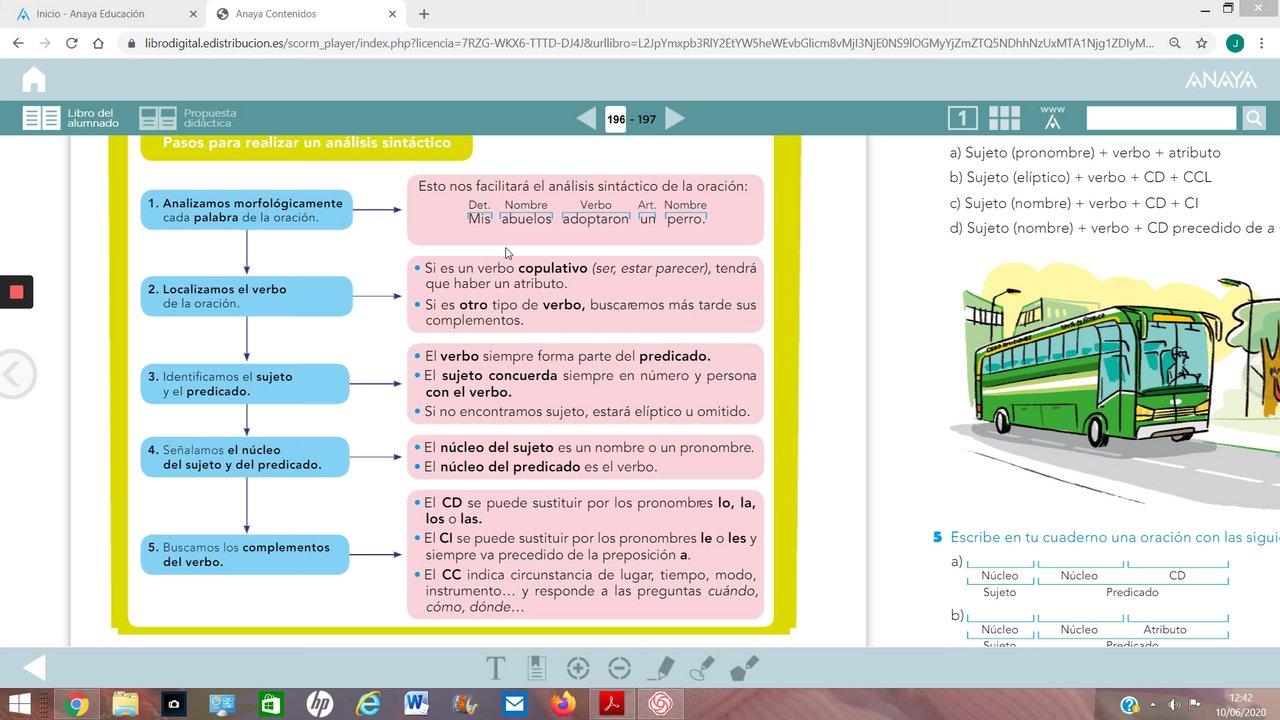Open the Mail app from the taskbar

[514, 704]
